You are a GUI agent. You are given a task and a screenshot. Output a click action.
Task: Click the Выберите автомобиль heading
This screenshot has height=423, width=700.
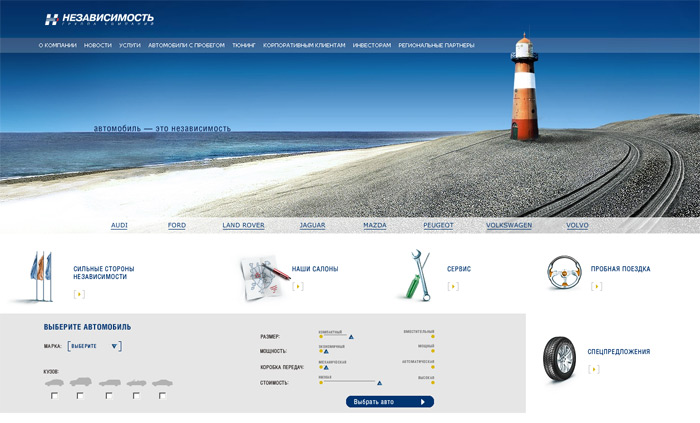point(88,327)
